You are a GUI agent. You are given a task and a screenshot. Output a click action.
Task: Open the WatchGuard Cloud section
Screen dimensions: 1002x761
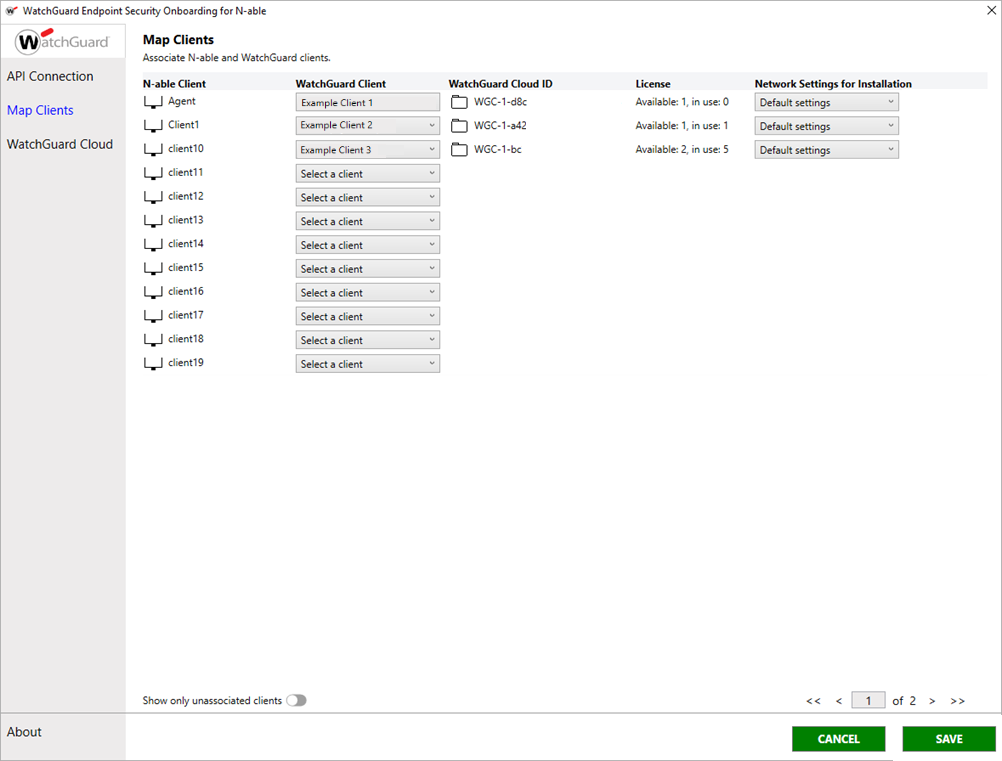point(60,144)
